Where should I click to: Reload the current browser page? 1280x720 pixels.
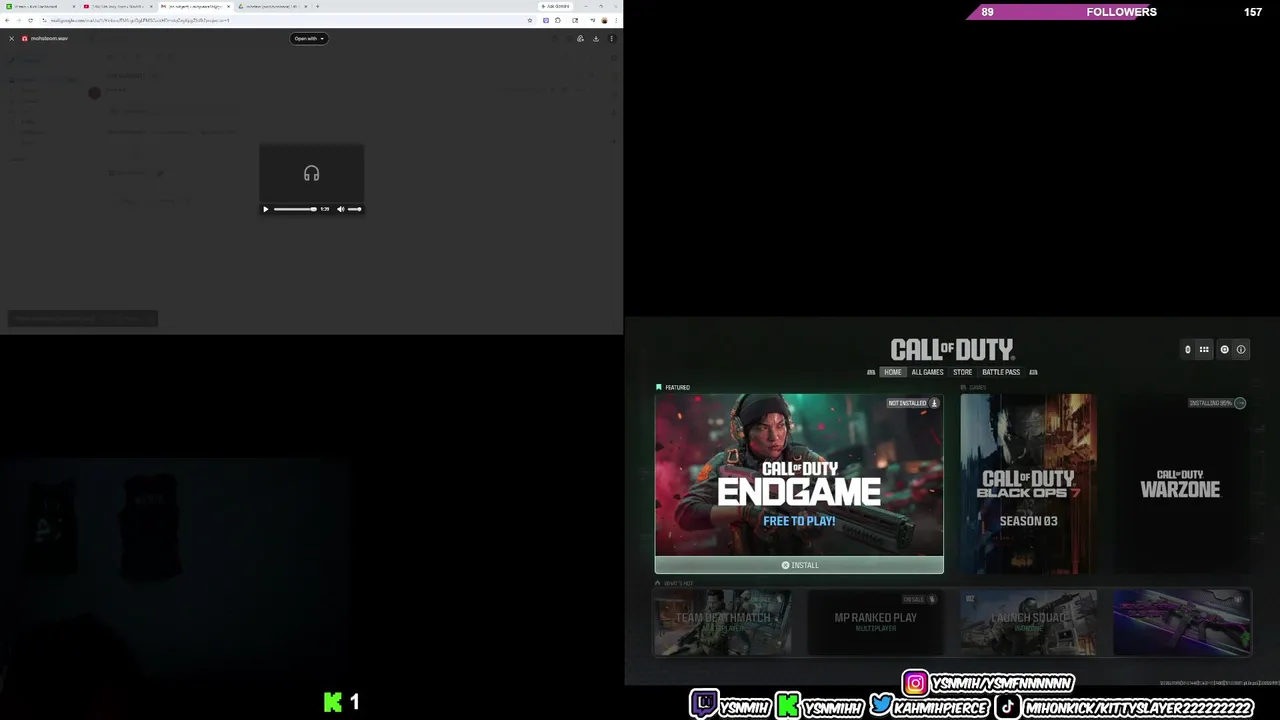pos(30,20)
